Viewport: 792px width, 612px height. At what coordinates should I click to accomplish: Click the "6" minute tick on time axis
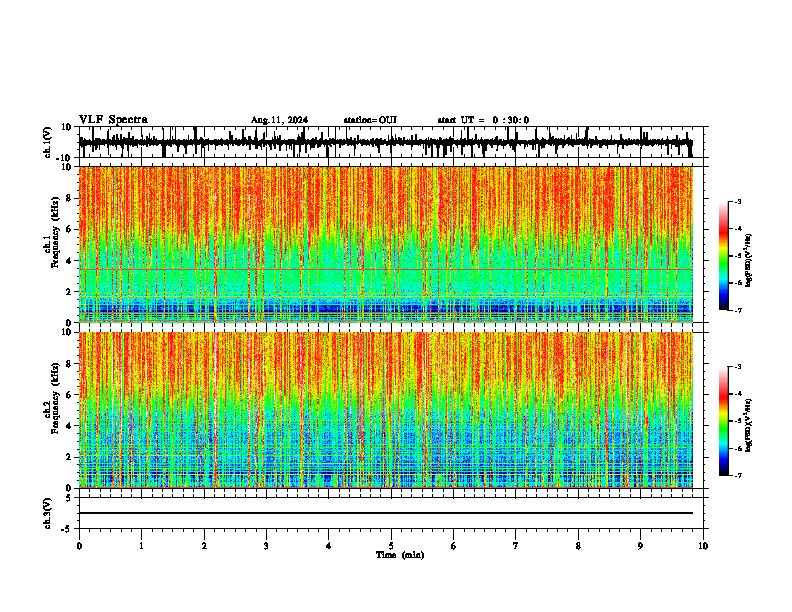pos(454,546)
